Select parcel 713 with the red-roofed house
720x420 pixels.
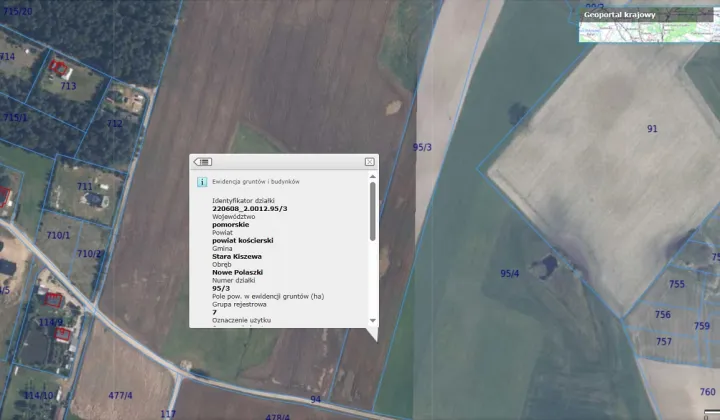(x=67, y=85)
